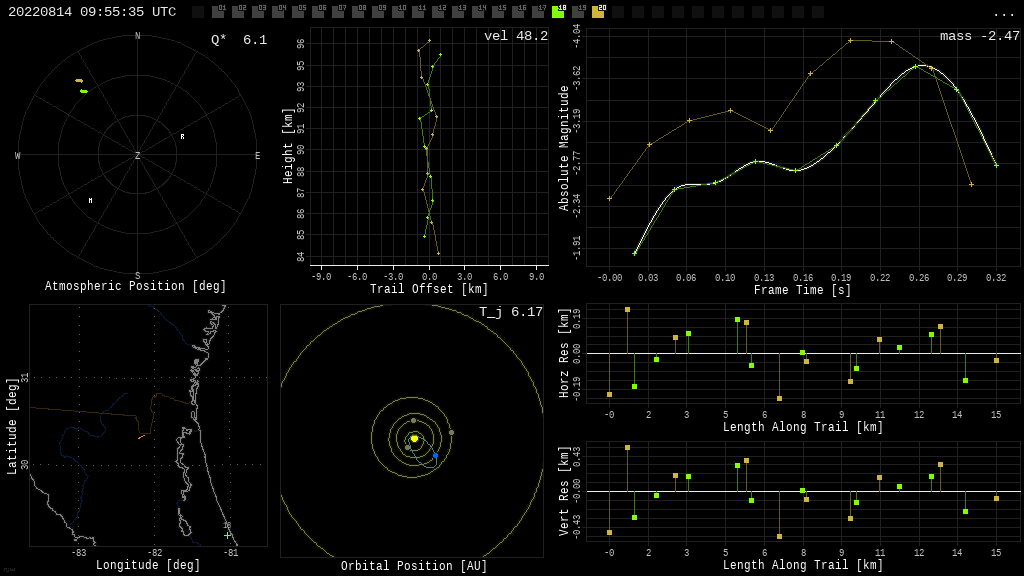Enable the gray station 01 box
Screen dimensions: 1024x576
pyautogui.click(x=218, y=12)
